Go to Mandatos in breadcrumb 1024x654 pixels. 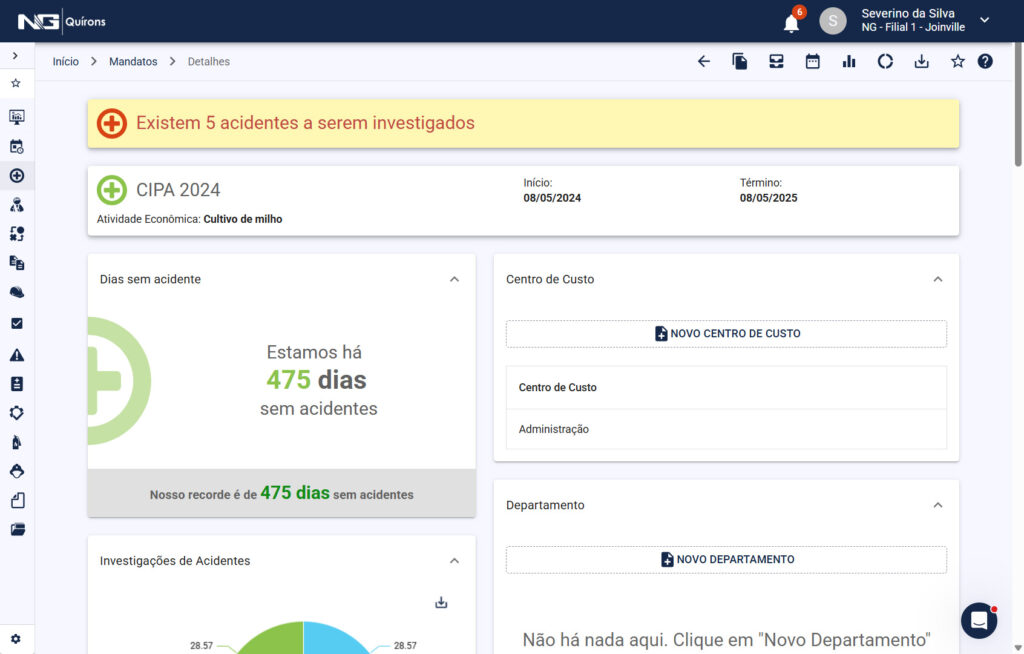(x=133, y=61)
